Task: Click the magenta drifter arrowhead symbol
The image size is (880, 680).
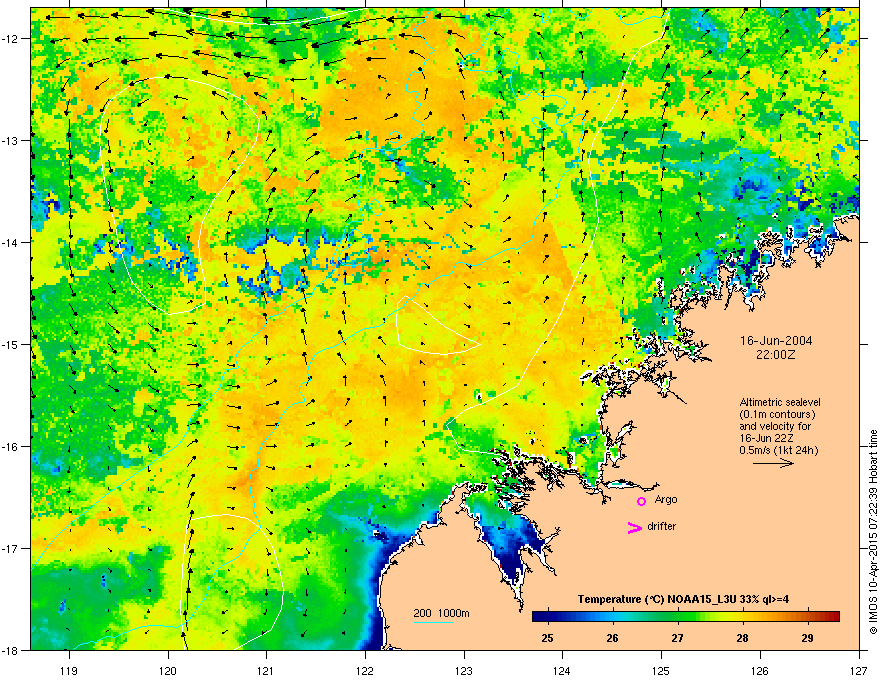Action: click(634, 527)
